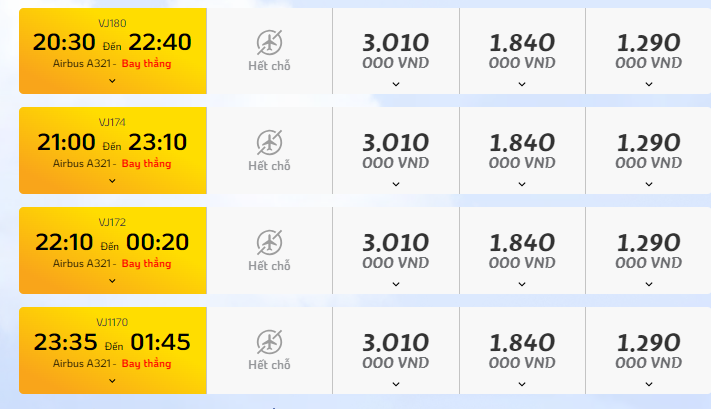Pick 1.840 000 VND fare on VJ172
Image resolution: width=711 pixels, height=409 pixels.
(x=522, y=251)
